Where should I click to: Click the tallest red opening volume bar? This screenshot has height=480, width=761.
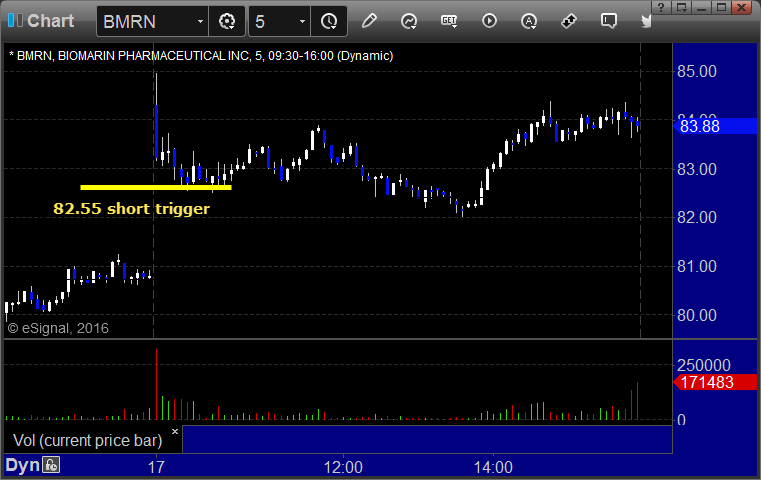[156, 384]
